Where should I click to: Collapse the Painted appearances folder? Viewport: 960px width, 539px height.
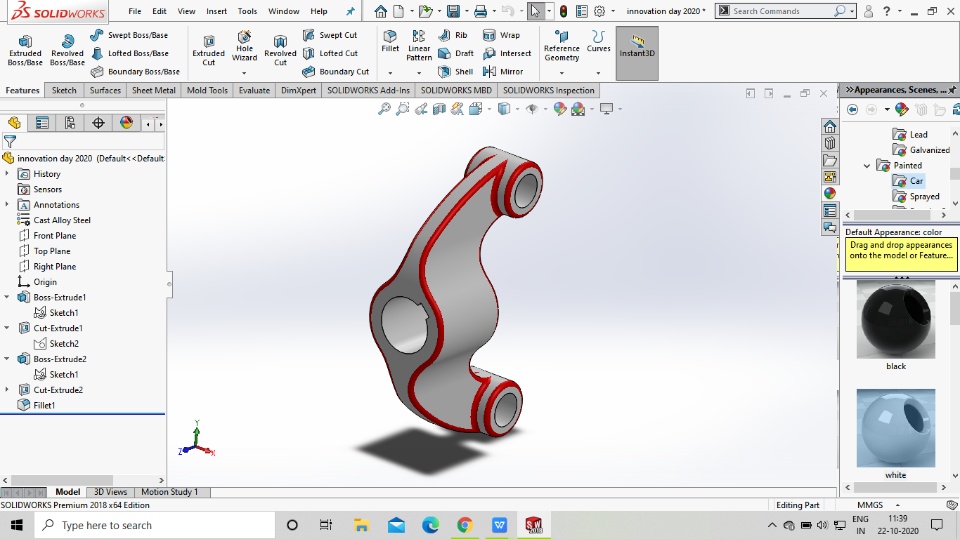pyautogui.click(x=867, y=165)
